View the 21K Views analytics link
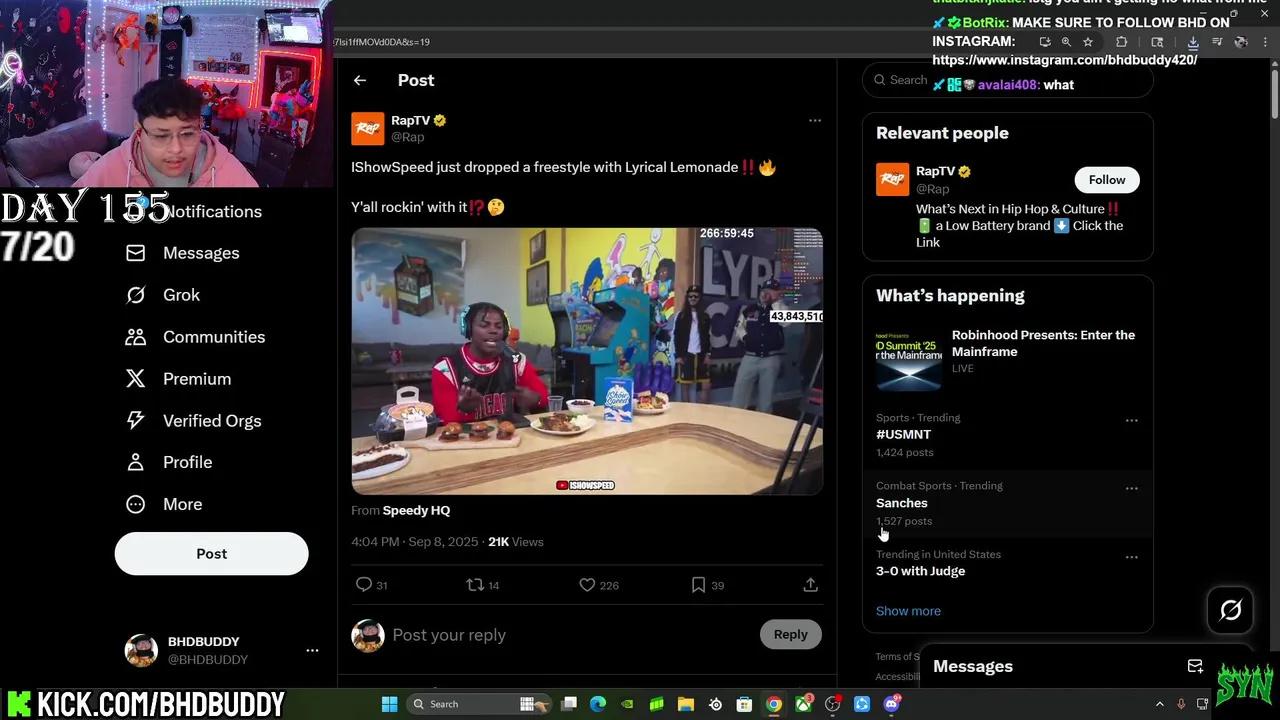1280x720 pixels. click(516, 542)
